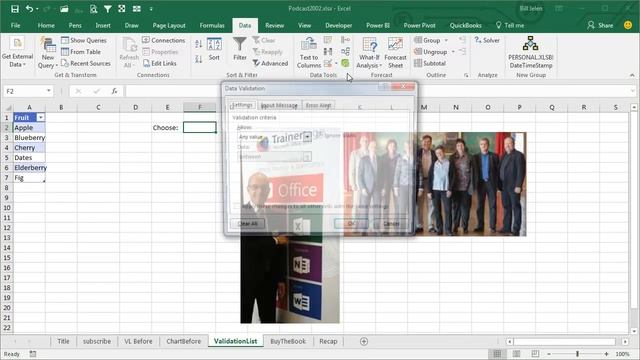640x360 pixels.
Task: Launch Solver
Action: pos(487,40)
